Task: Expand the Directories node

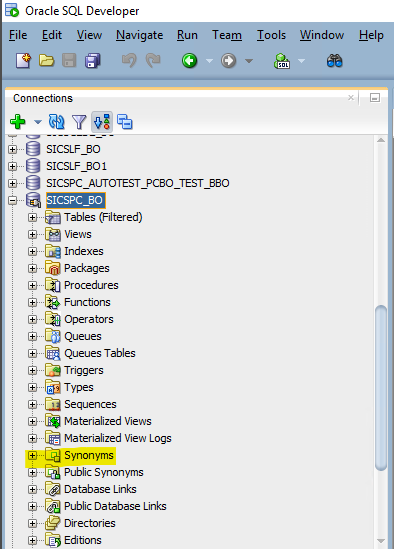Action: tap(32, 523)
